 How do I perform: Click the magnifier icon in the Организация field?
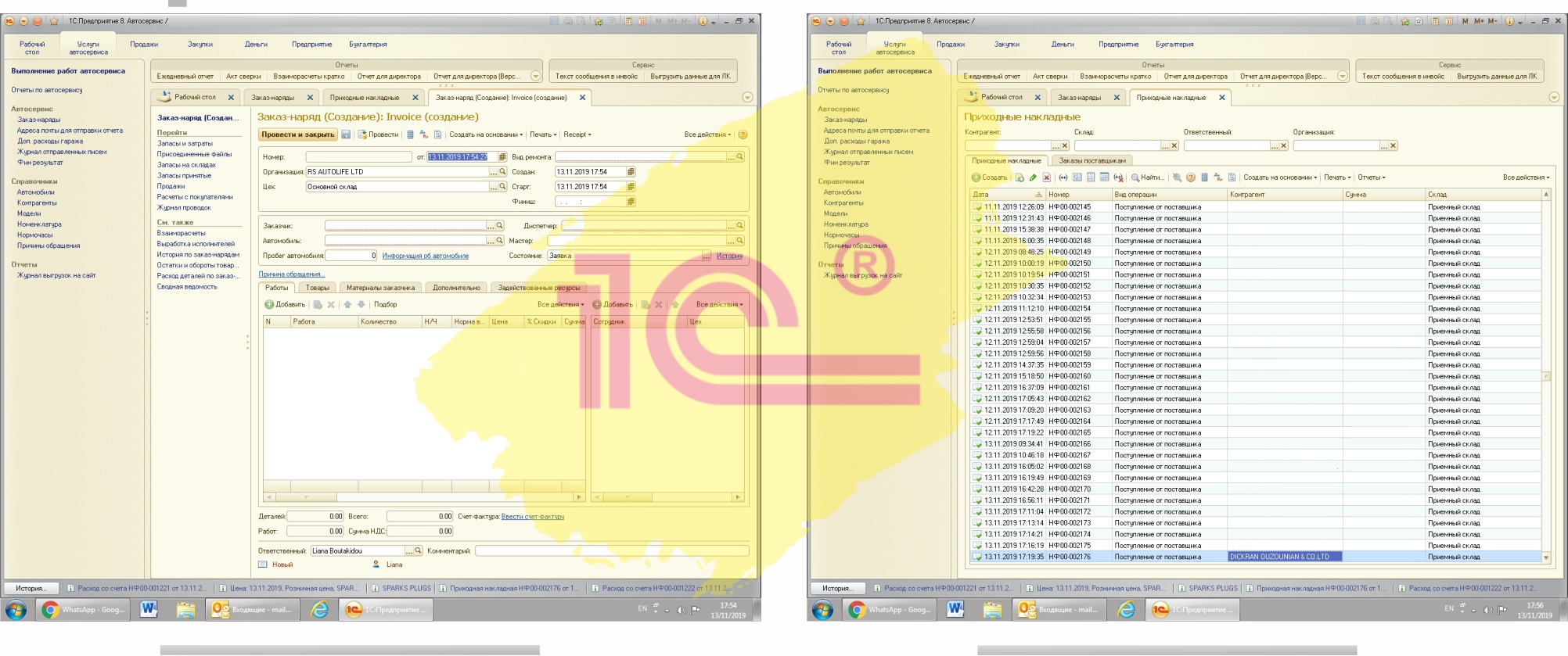[502, 172]
